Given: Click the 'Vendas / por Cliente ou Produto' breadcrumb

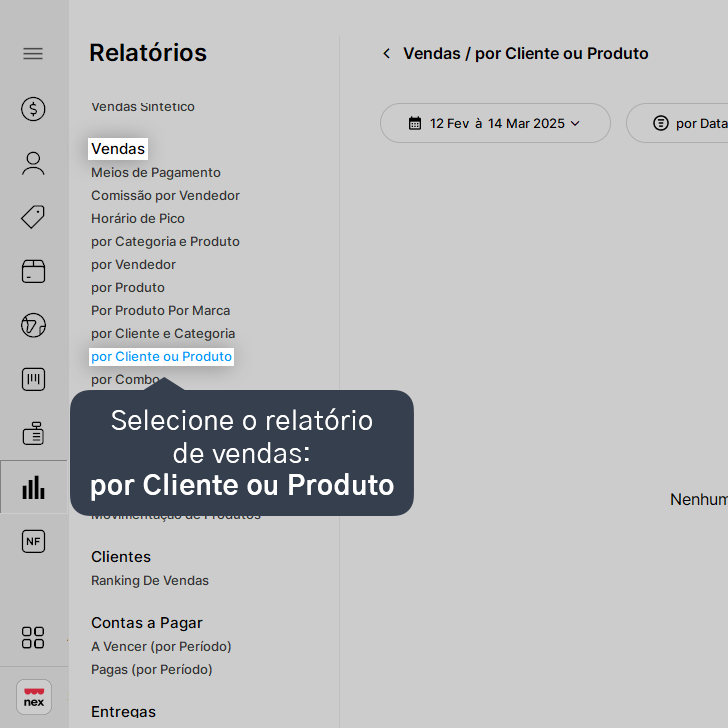Looking at the screenshot, I should (526, 53).
